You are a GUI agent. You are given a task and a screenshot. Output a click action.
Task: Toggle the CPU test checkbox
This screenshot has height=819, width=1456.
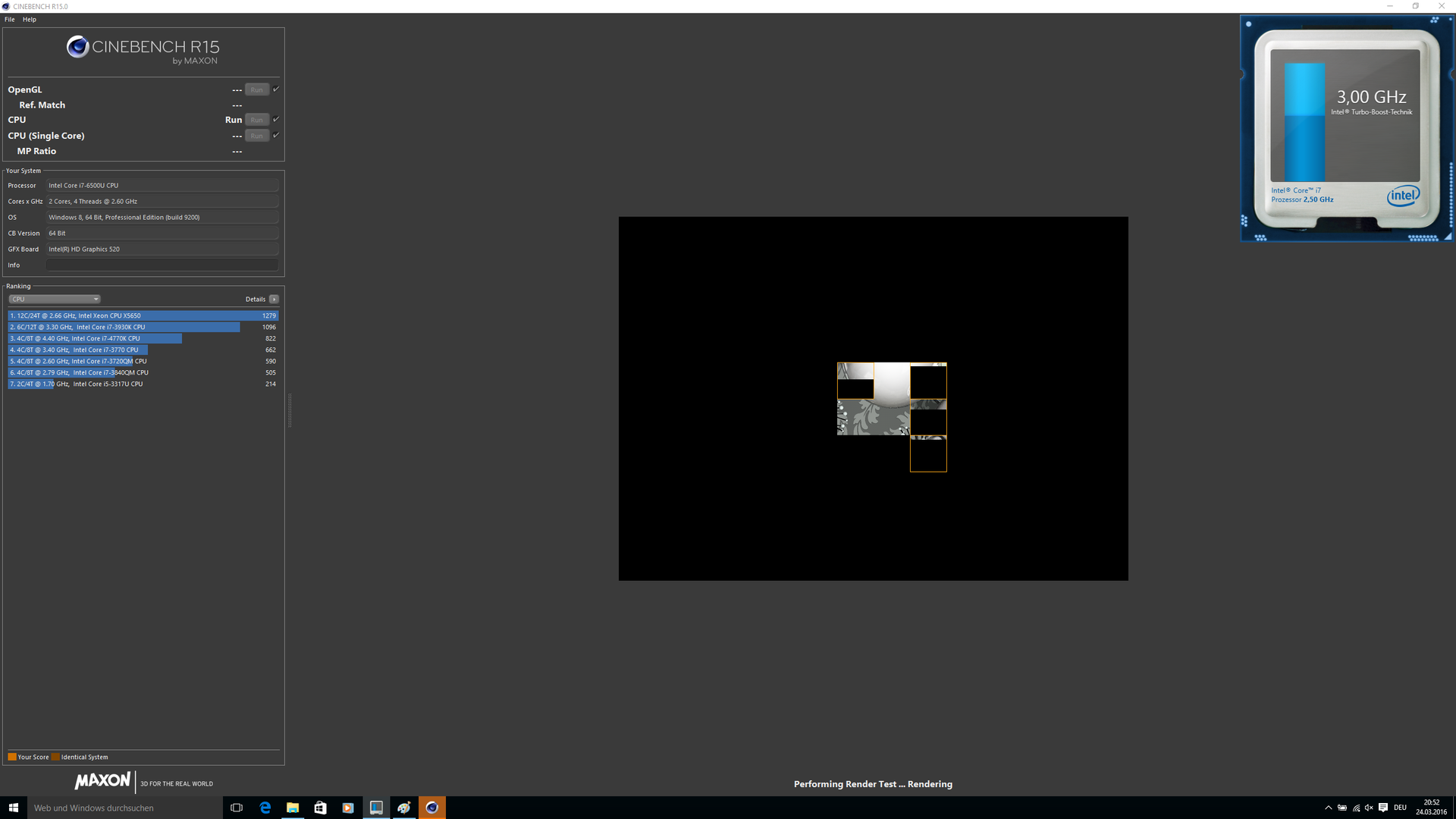click(276, 119)
